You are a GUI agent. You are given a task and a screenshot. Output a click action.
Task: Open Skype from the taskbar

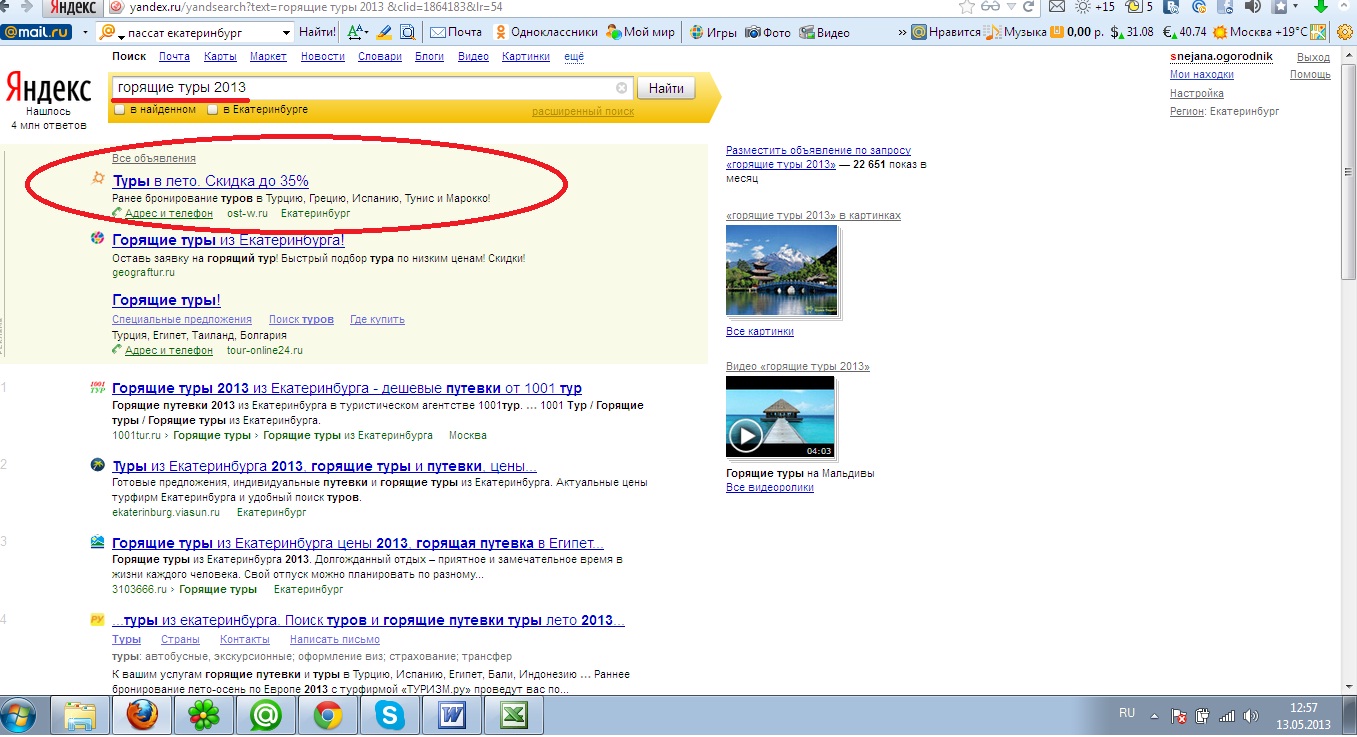[x=390, y=716]
